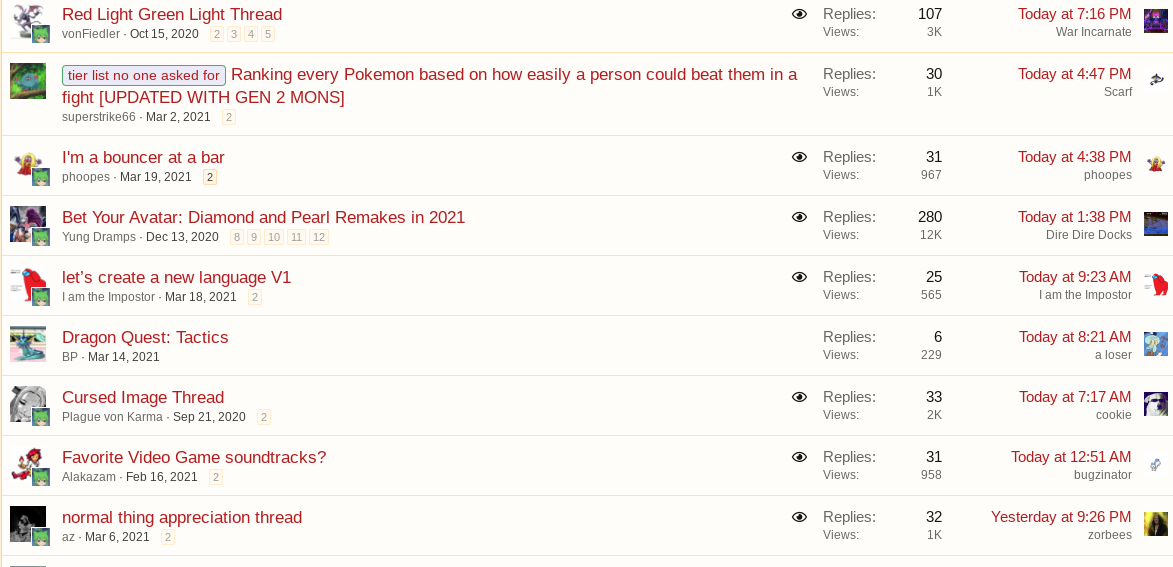
Task: Open superstrike66's avatar on the Pokemon ranking thread
Action: coord(28,81)
